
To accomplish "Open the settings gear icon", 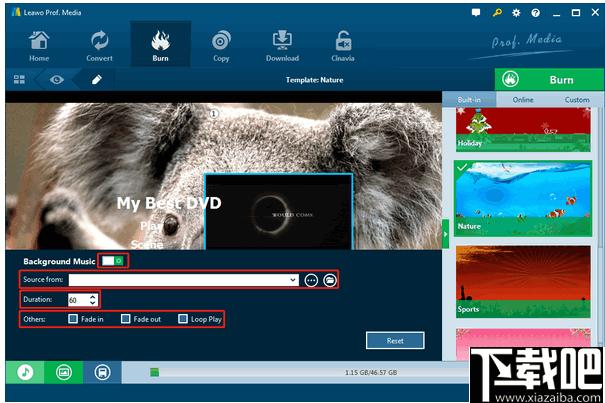I will tap(516, 13).
